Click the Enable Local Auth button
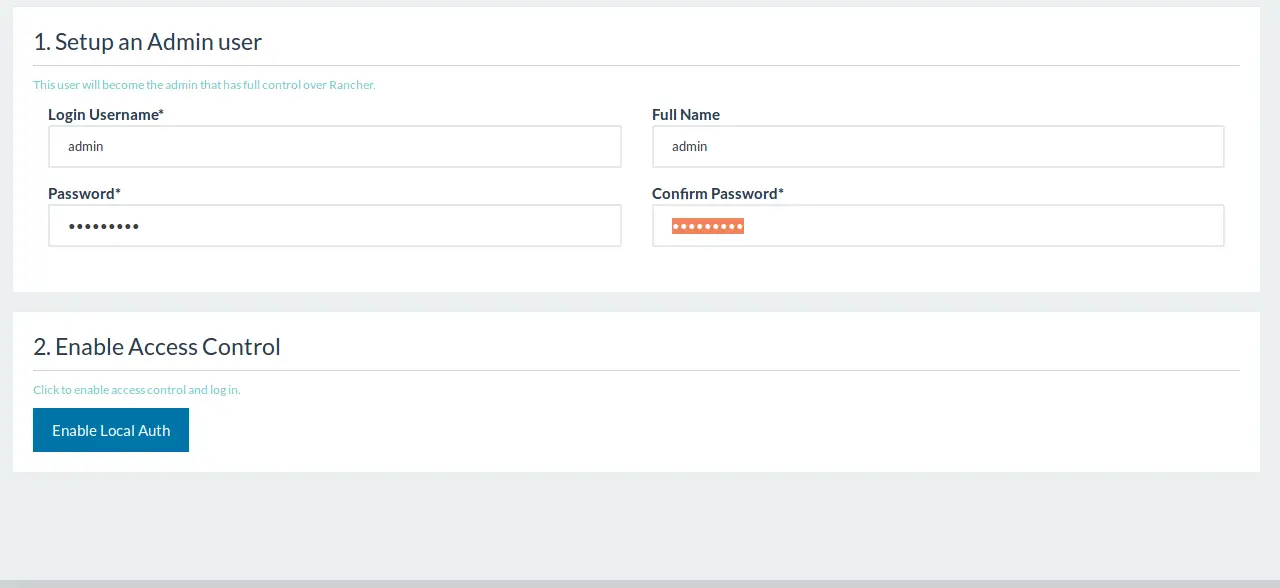 click(110, 430)
